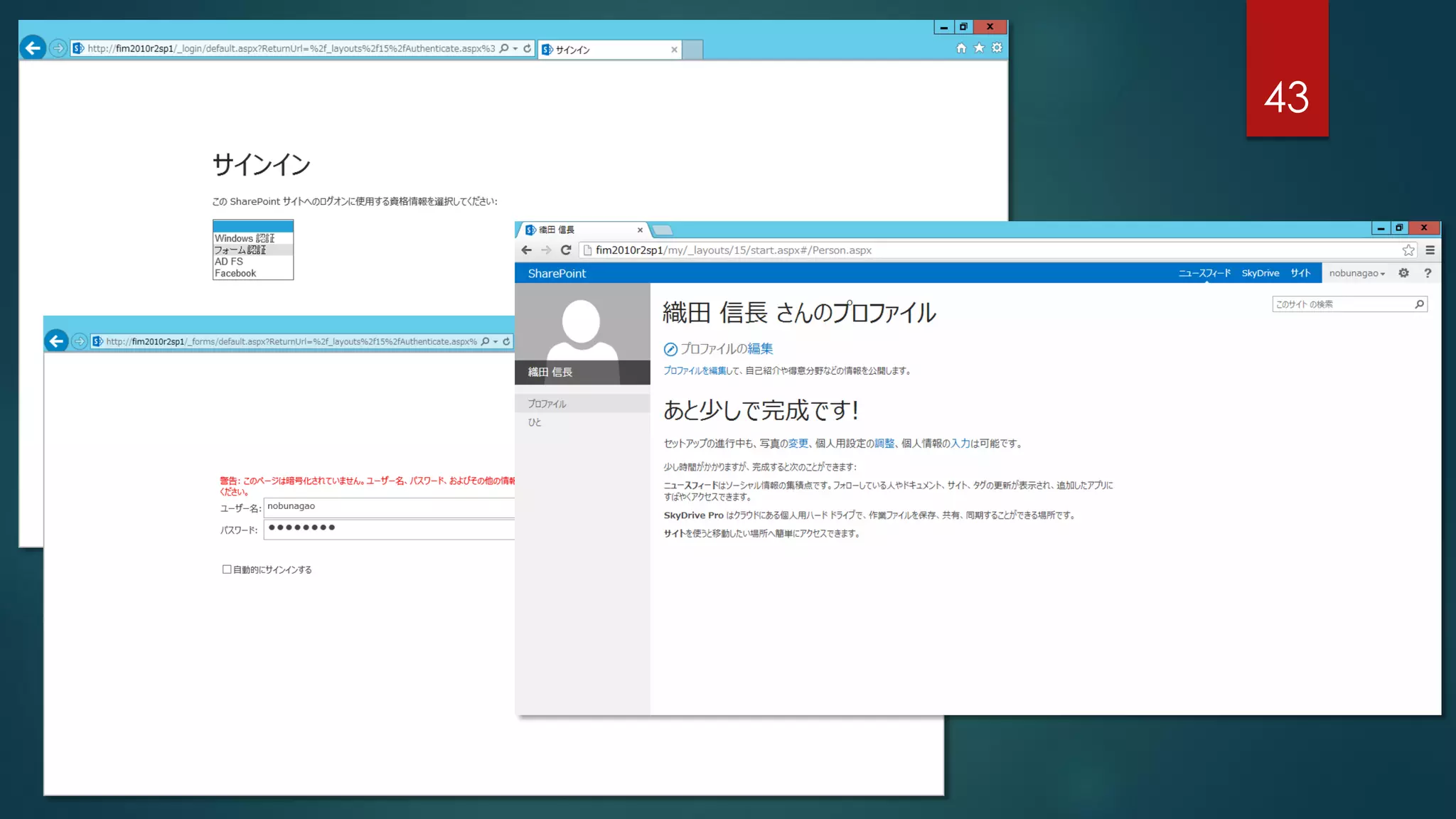This screenshot has width=1456, height=819.
Task: Click SharePoint help question mark
Action: click(1427, 273)
